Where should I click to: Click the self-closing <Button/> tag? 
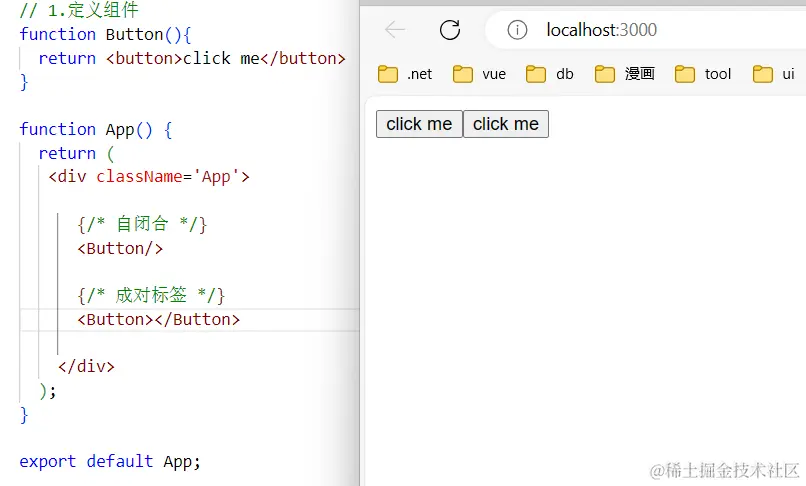coord(120,248)
